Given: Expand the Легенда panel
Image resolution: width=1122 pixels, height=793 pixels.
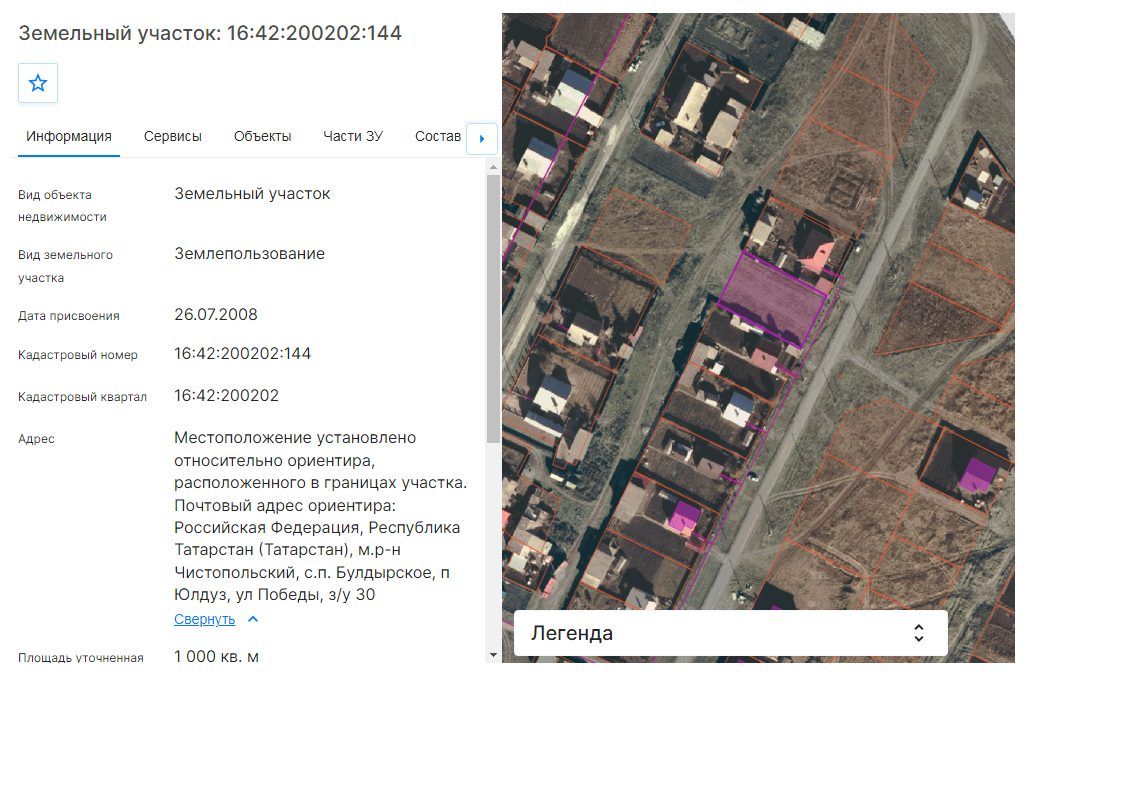Looking at the screenshot, I should tap(731, 633).
